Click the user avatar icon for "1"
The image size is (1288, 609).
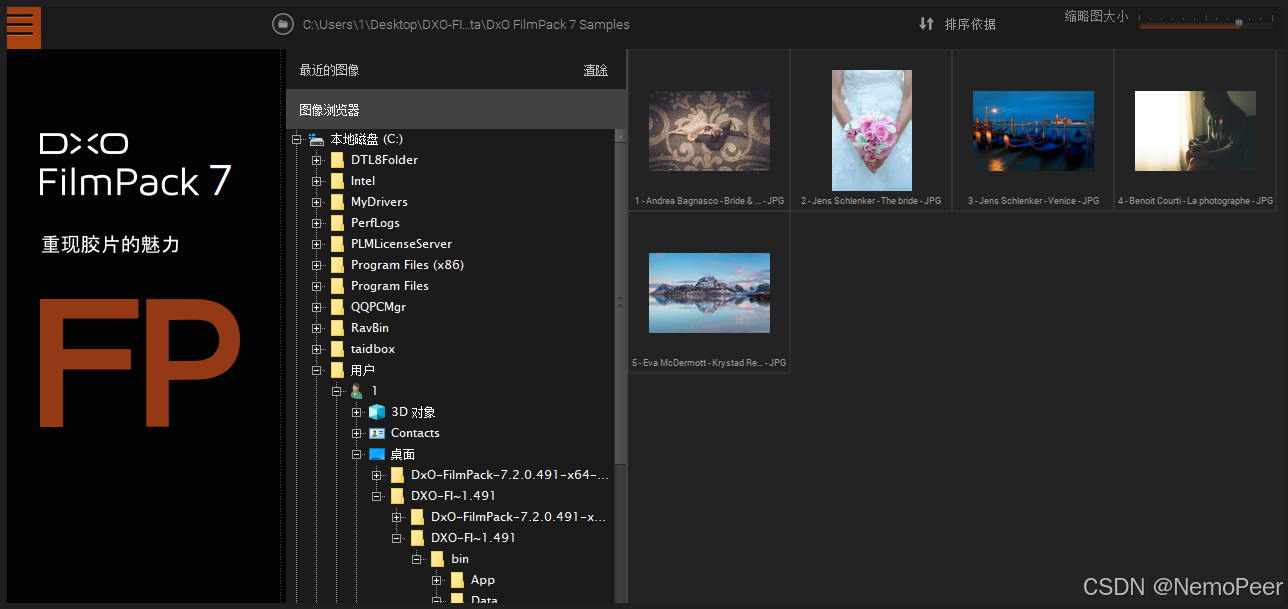[x=357, y=391]
